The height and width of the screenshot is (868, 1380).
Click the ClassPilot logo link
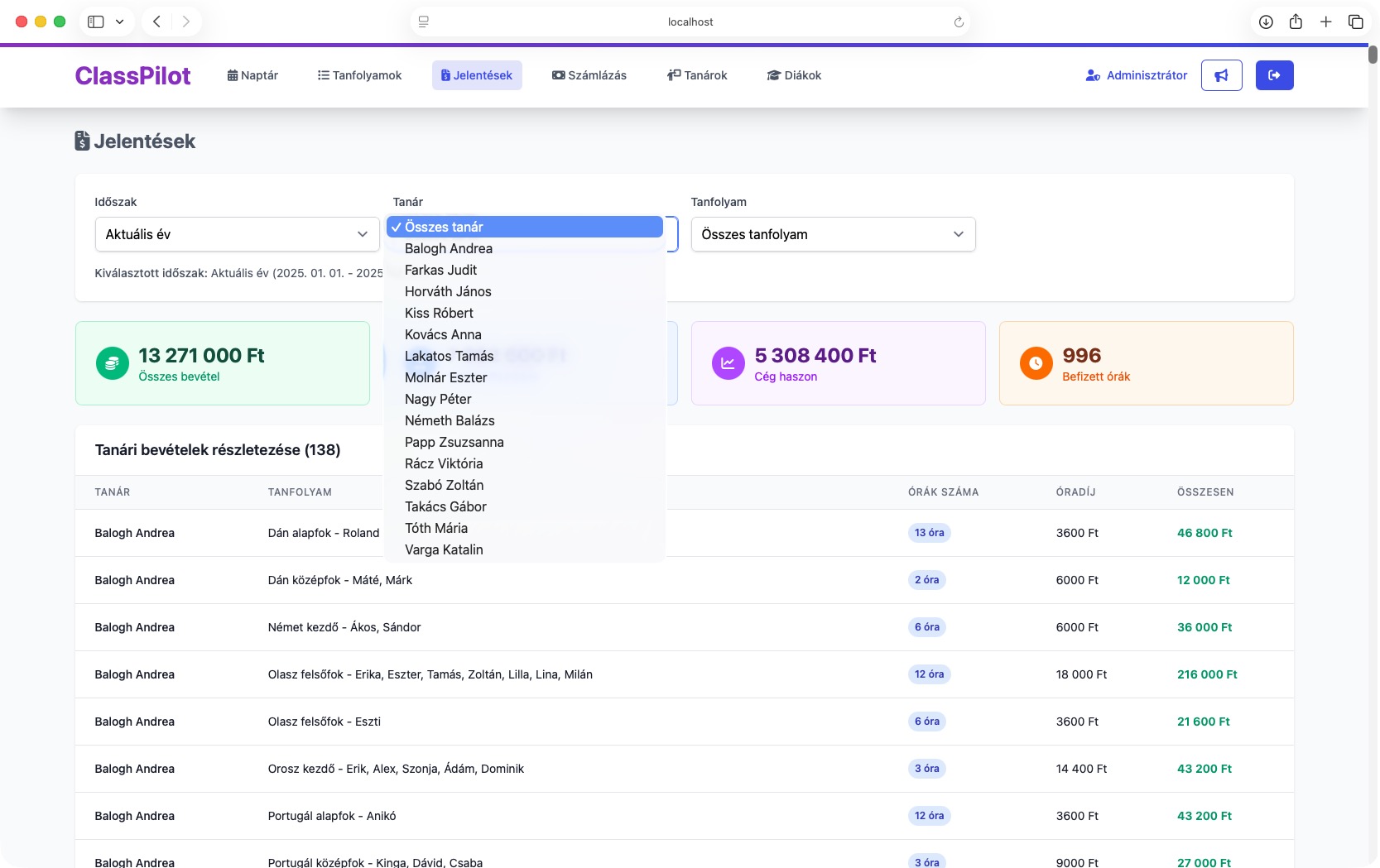point(132,75)
